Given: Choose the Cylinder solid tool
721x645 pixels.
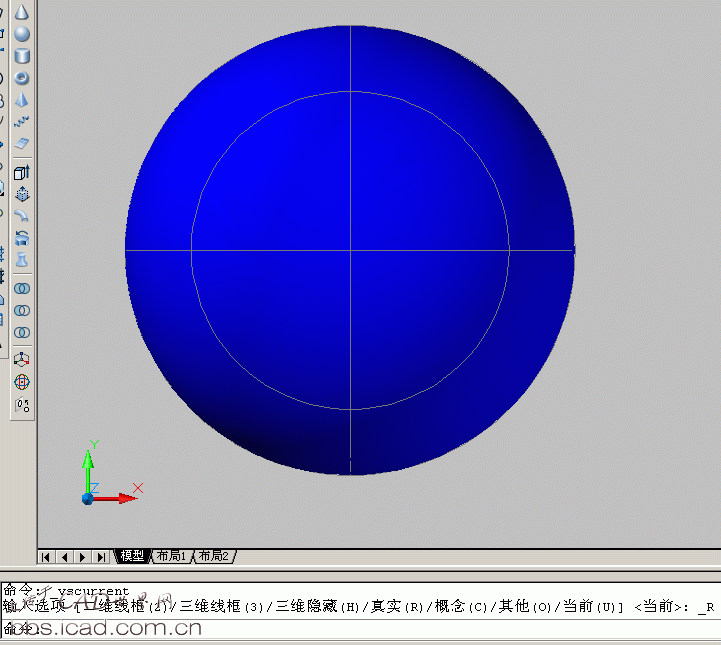Looking at the screenshot, I should click(22, 57).
